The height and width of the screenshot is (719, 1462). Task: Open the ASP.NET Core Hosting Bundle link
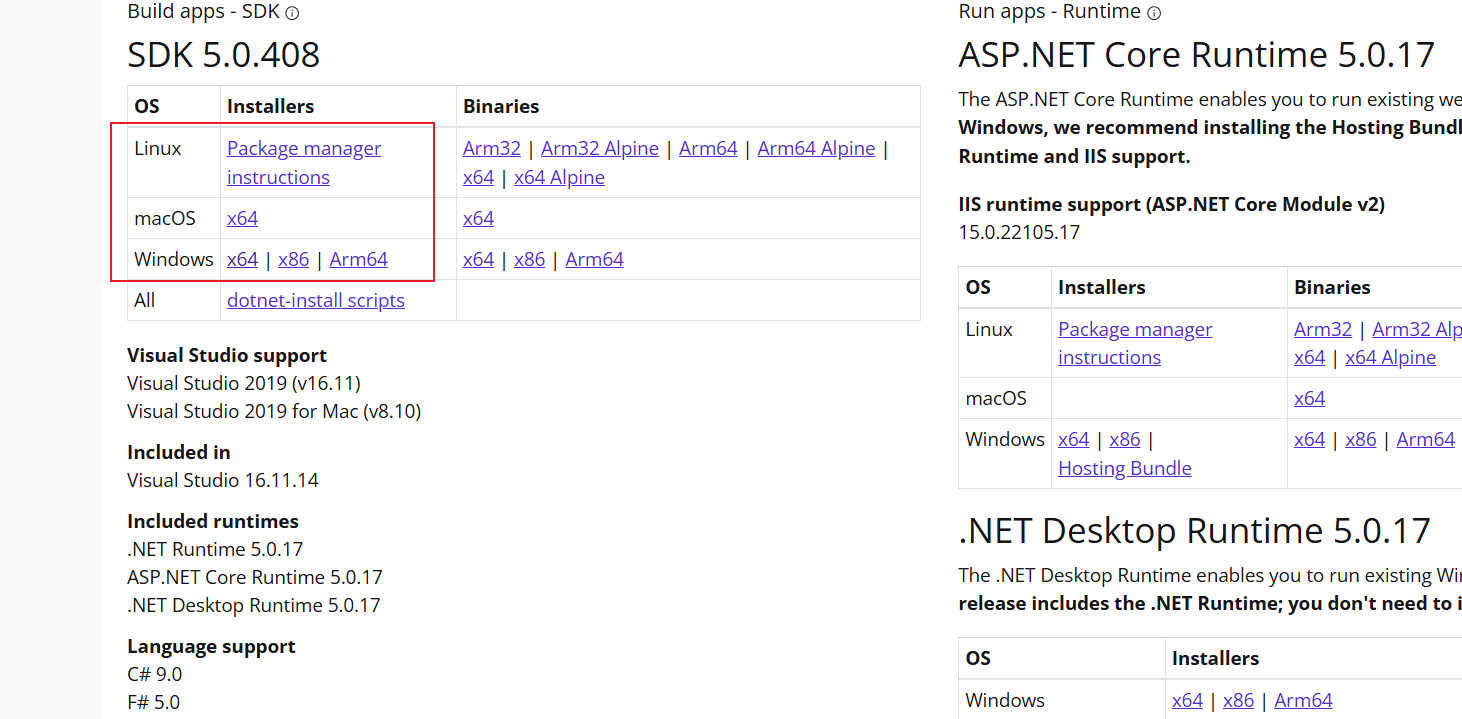[x=1124, y=468]
